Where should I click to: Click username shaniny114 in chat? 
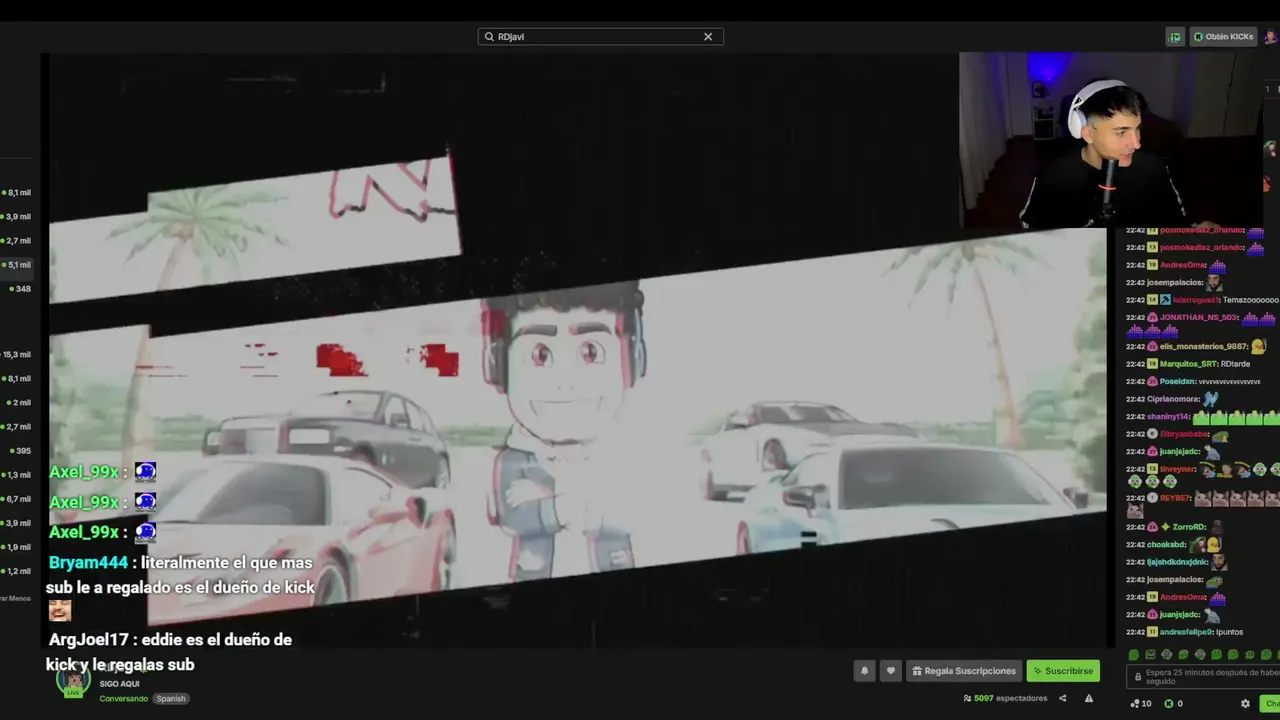(x=1170, y=417)
